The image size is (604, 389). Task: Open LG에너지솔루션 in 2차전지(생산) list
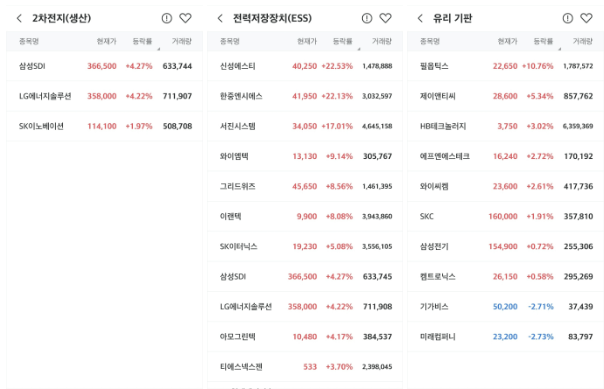point(104,96)
